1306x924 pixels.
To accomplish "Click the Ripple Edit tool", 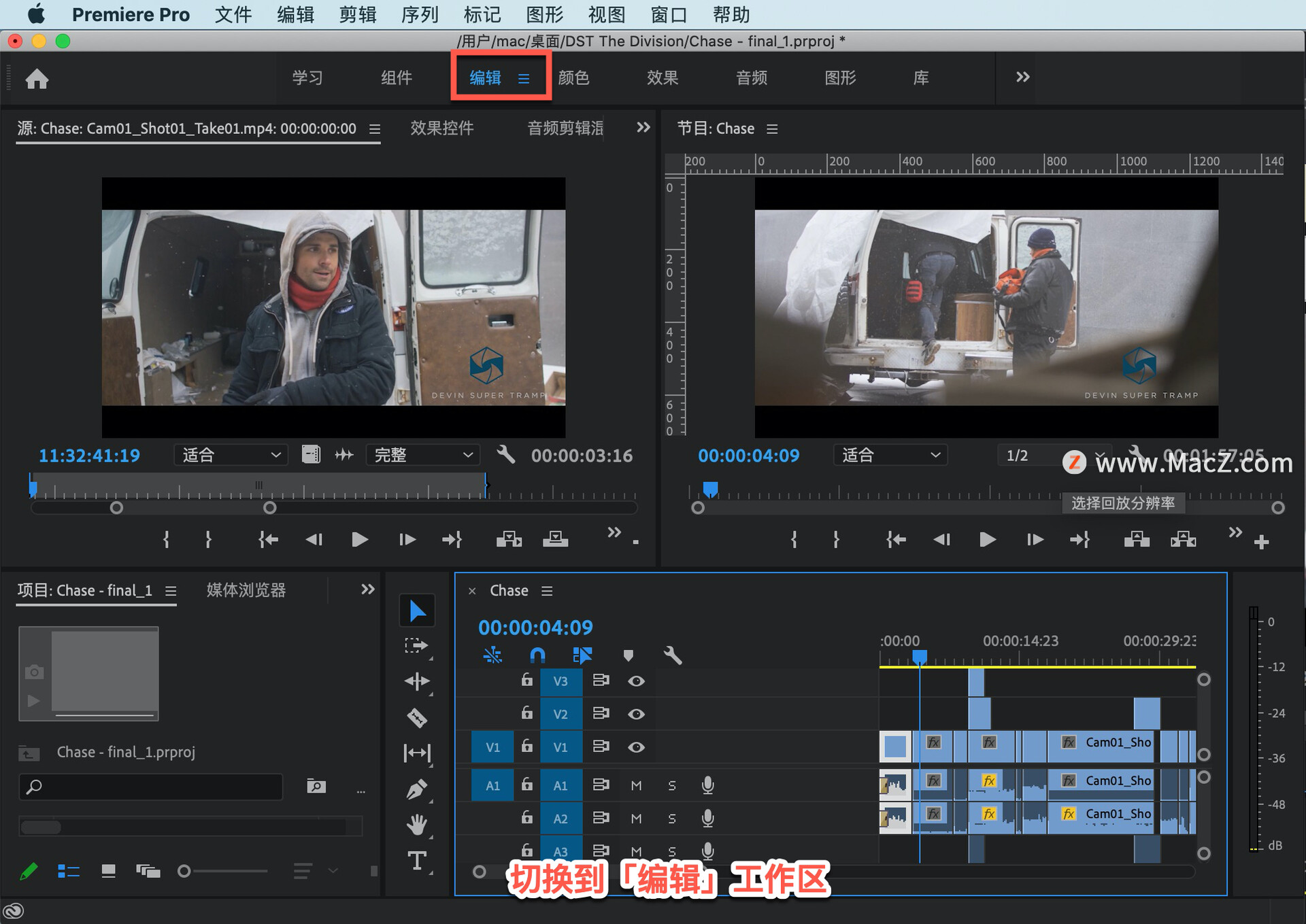I will tap(416, 681).
